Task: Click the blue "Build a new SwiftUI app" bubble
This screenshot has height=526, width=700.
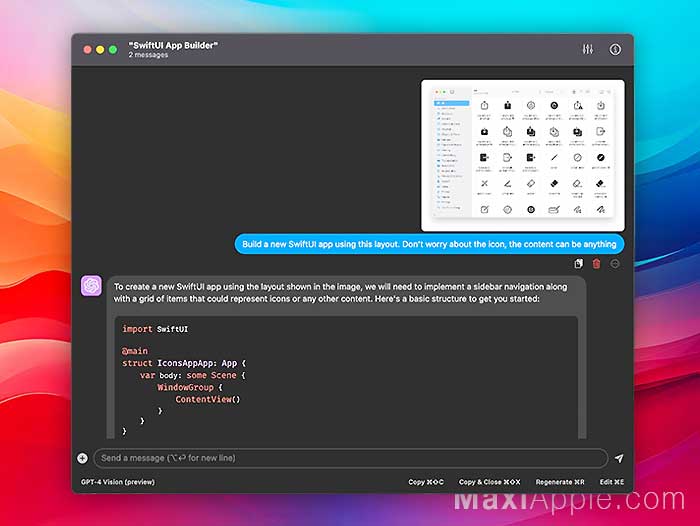Action: click(429, 244)
